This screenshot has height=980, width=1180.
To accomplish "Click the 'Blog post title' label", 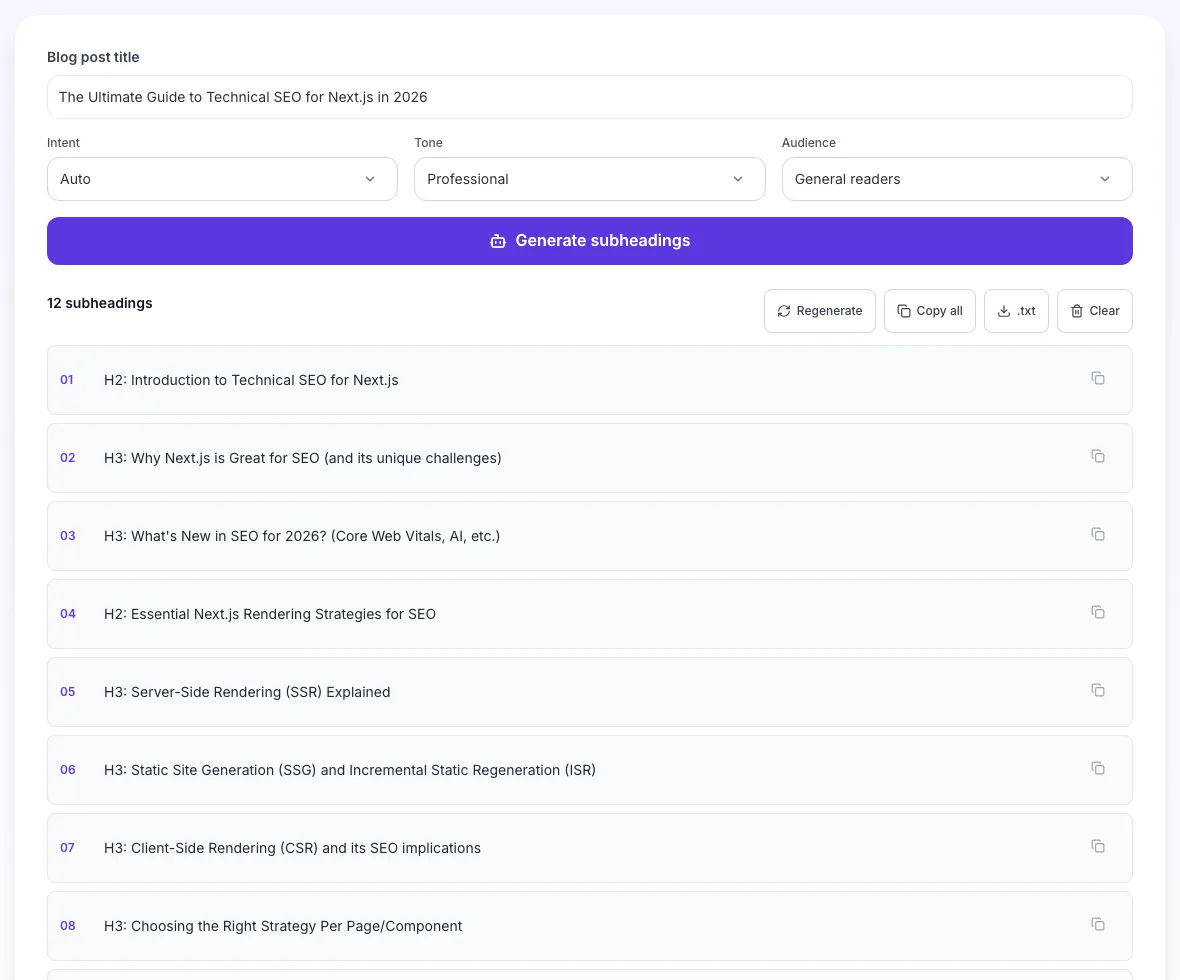I will pos(93,57).
